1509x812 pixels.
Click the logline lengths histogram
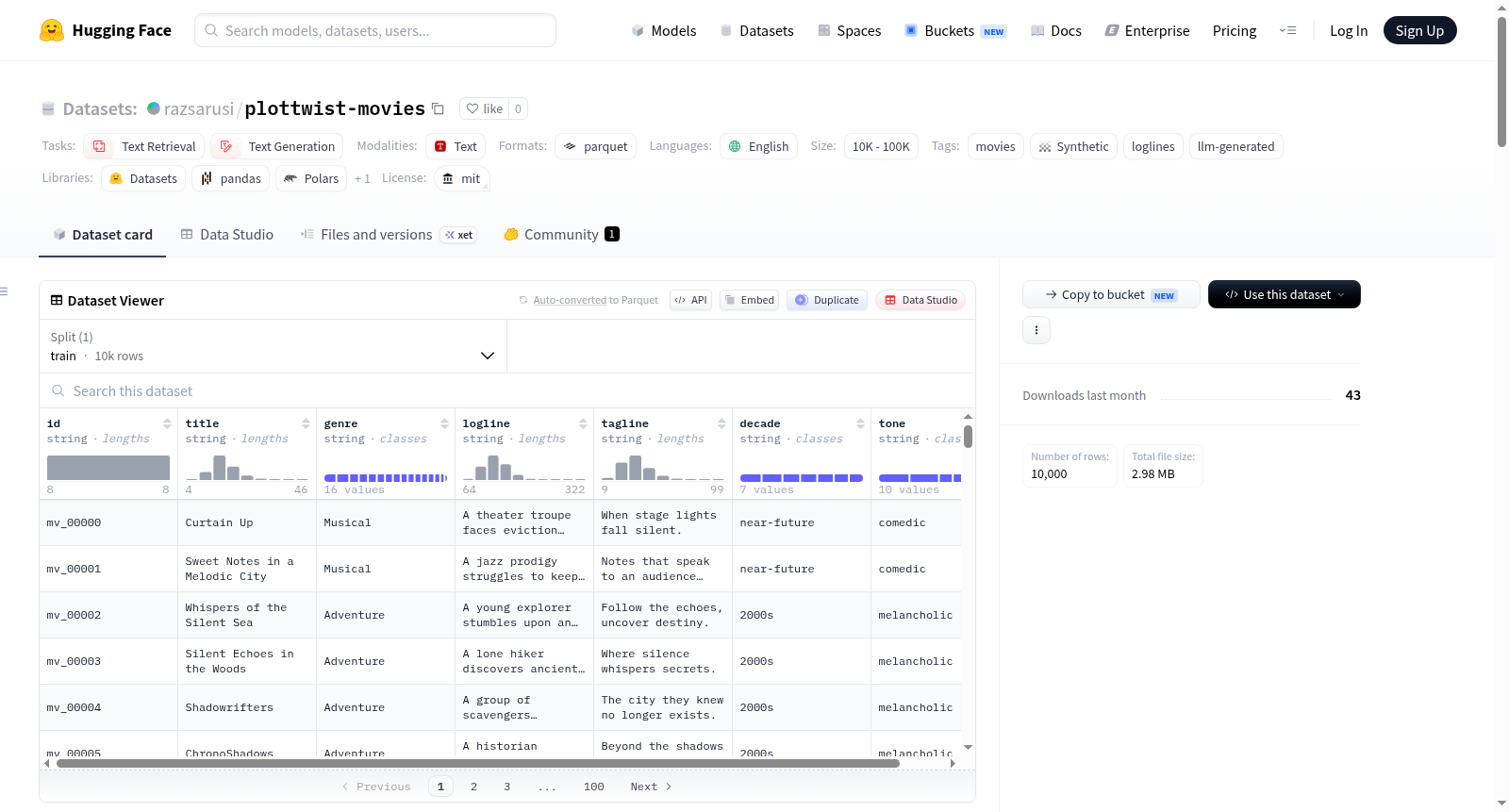tap(524, 468)
